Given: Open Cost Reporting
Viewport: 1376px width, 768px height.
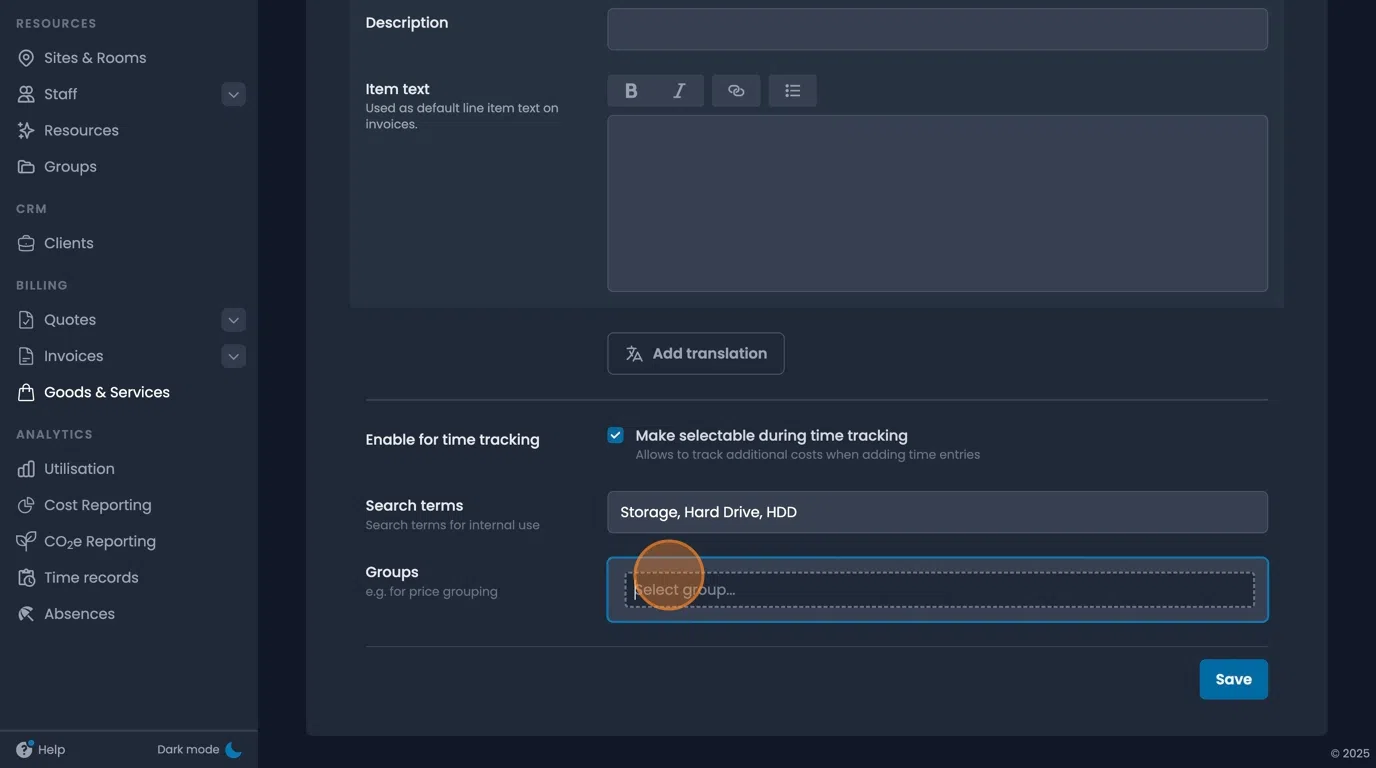Looking at the screenshot, I should (97, 504).
